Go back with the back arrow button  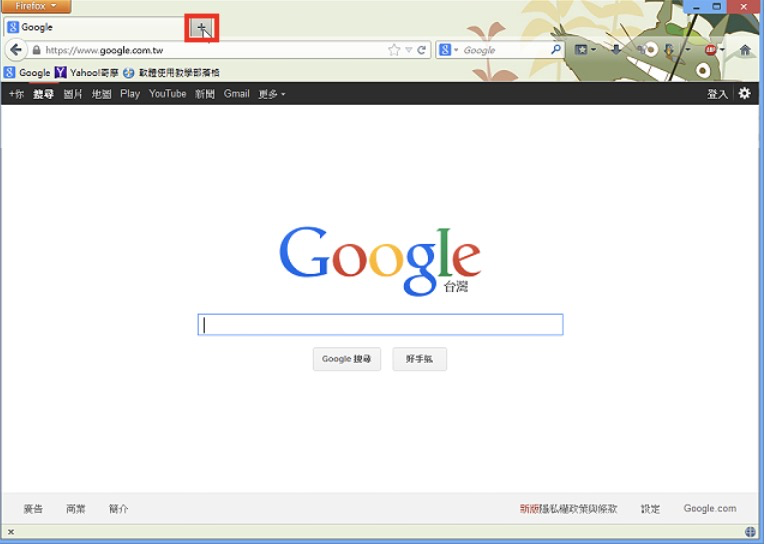[16, 50]
